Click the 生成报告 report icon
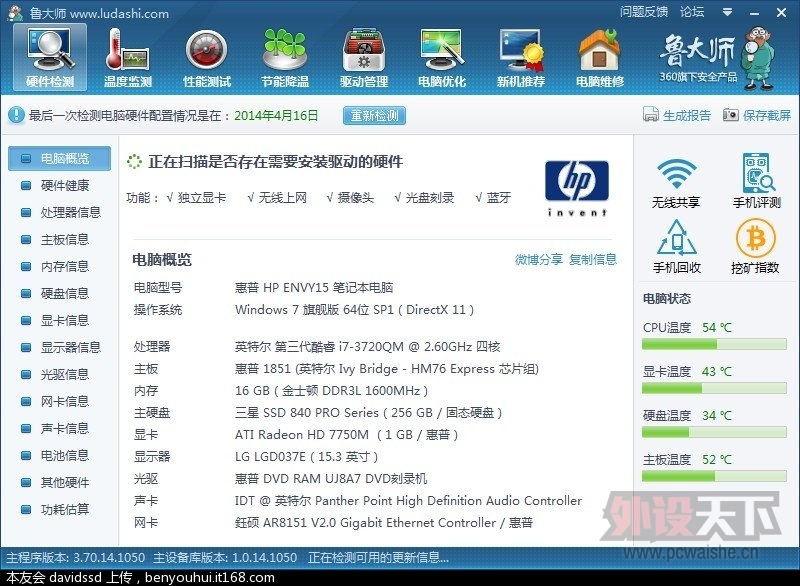 (x=651, y=115)
